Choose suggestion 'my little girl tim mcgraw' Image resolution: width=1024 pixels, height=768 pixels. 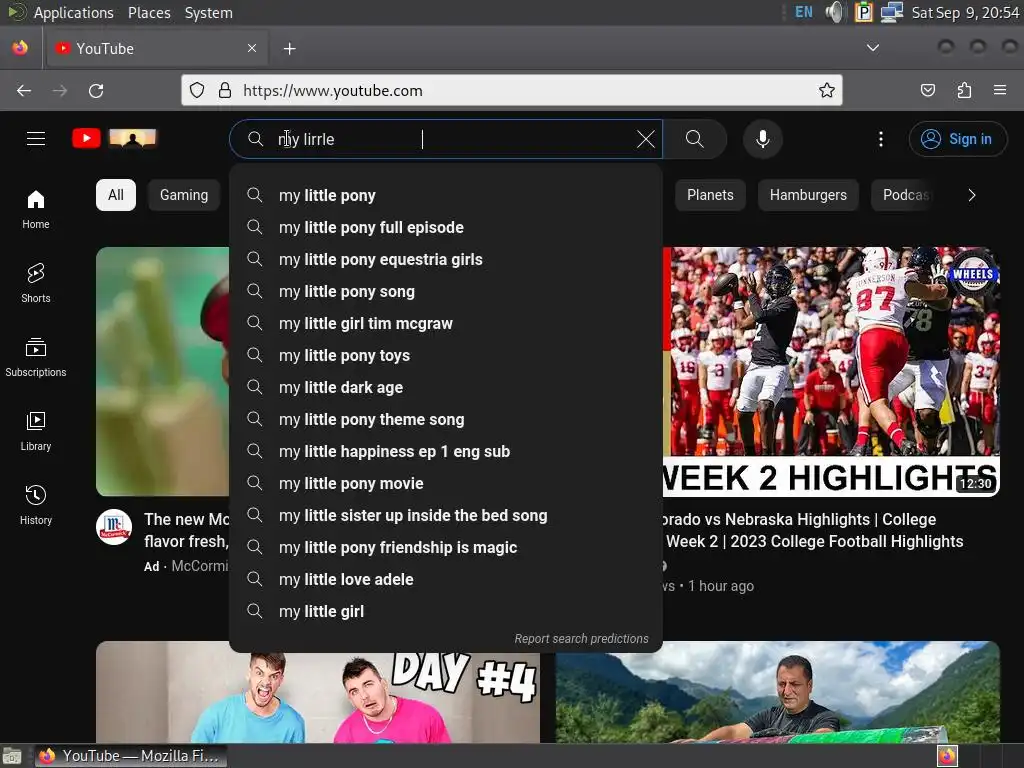(x=446, y=323)
